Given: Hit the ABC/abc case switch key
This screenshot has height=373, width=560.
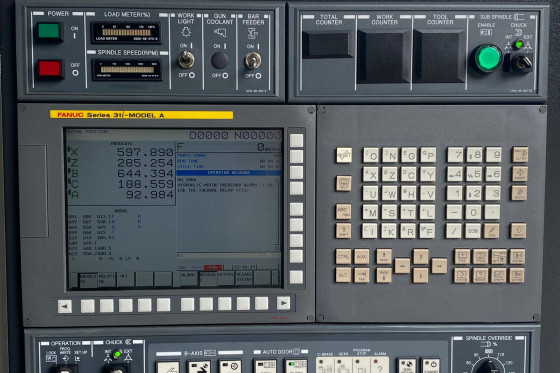Looking at the screenshot, I should (343, 212).
